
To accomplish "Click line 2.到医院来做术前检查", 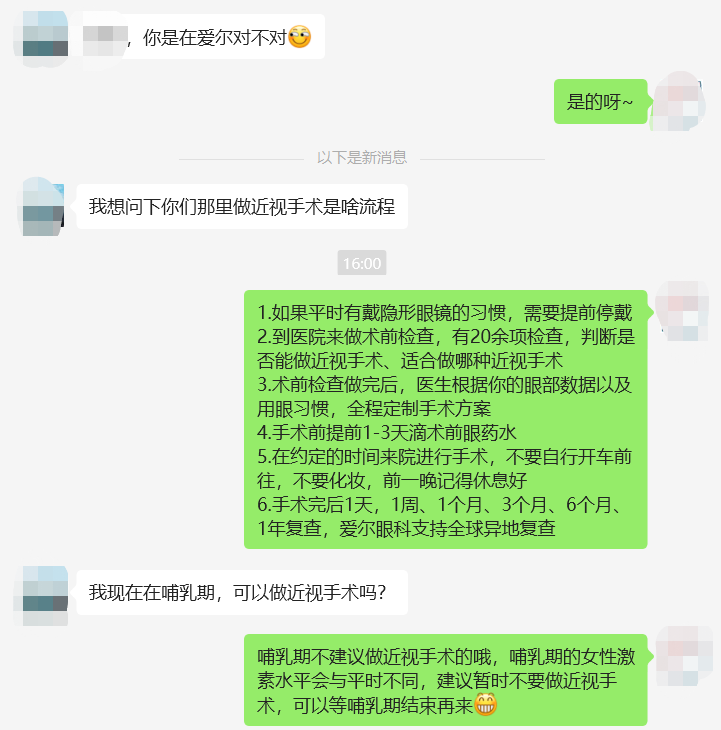I will (x=446, y=337).
